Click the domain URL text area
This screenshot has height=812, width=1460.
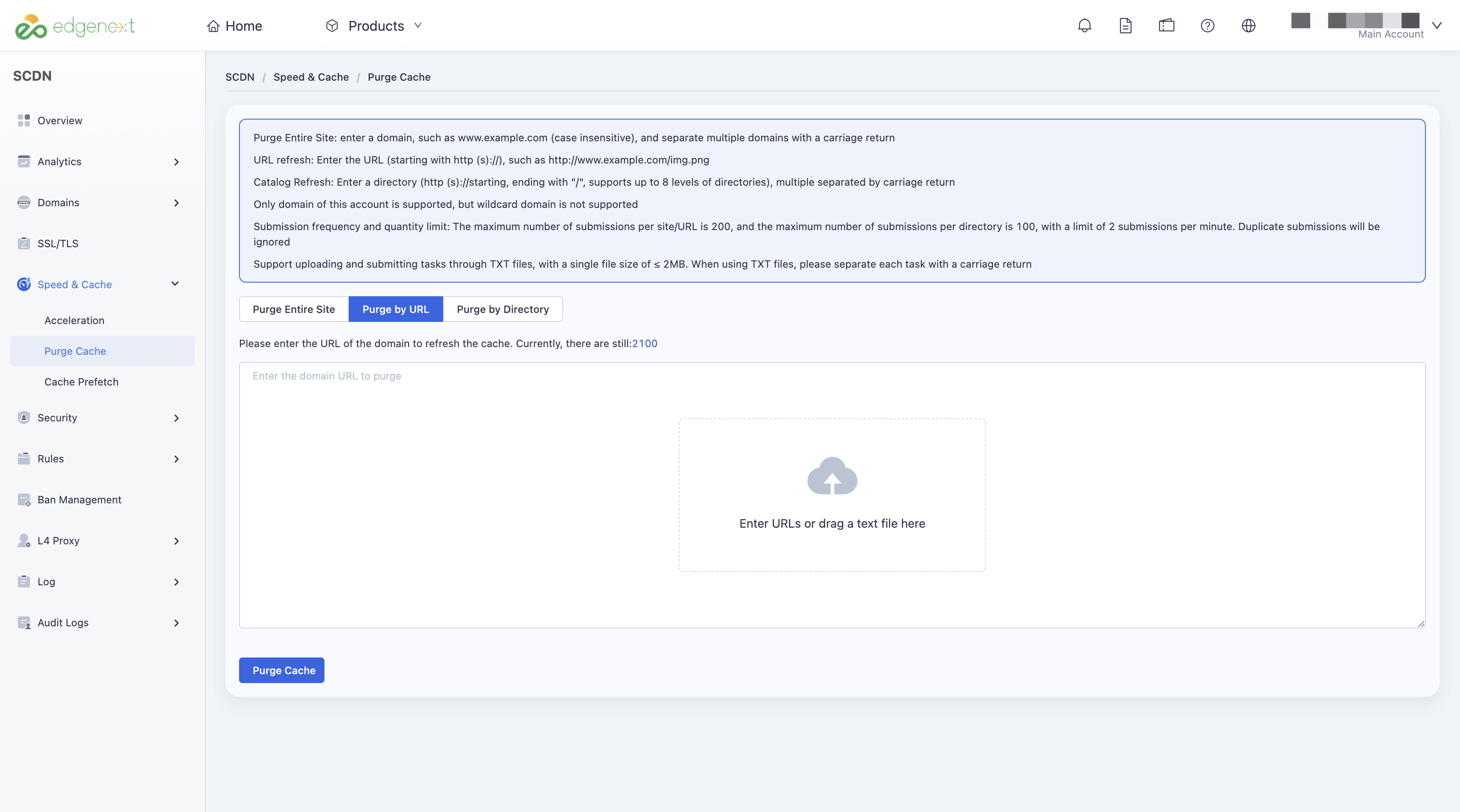pyautogui.click(x=832, y=495)
